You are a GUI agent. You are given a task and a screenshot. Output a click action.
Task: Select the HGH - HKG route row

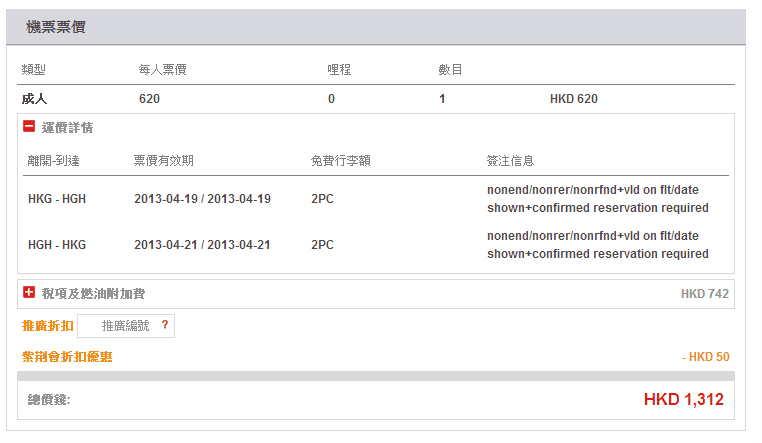pyautogui.click(x=57, y=245)
